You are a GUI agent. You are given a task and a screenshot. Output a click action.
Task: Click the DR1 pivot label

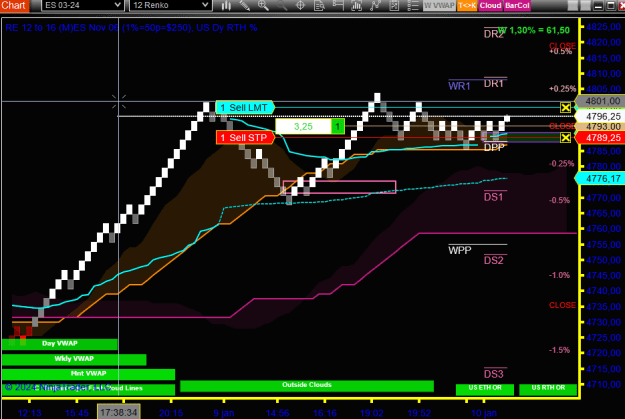point(494,83)
